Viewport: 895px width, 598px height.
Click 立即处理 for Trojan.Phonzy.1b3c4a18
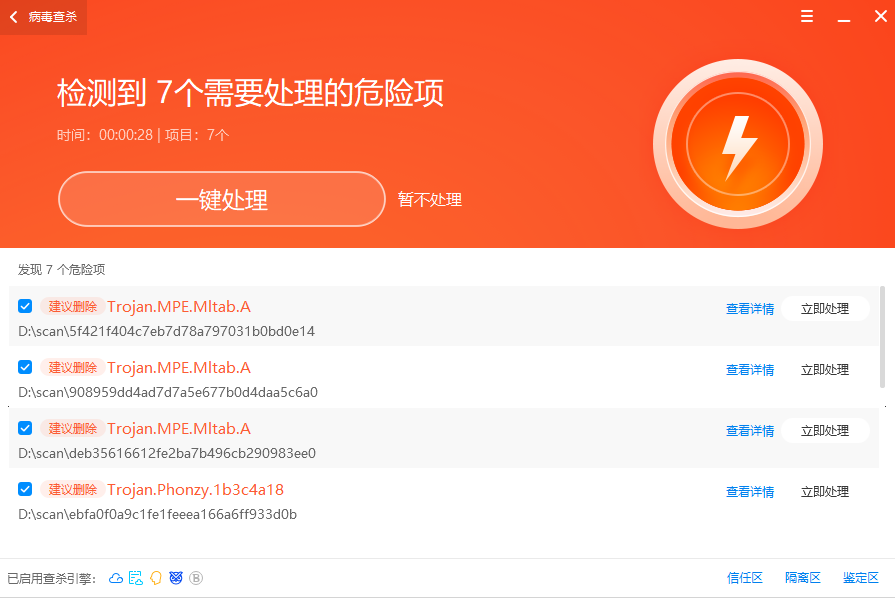(824, 492)
